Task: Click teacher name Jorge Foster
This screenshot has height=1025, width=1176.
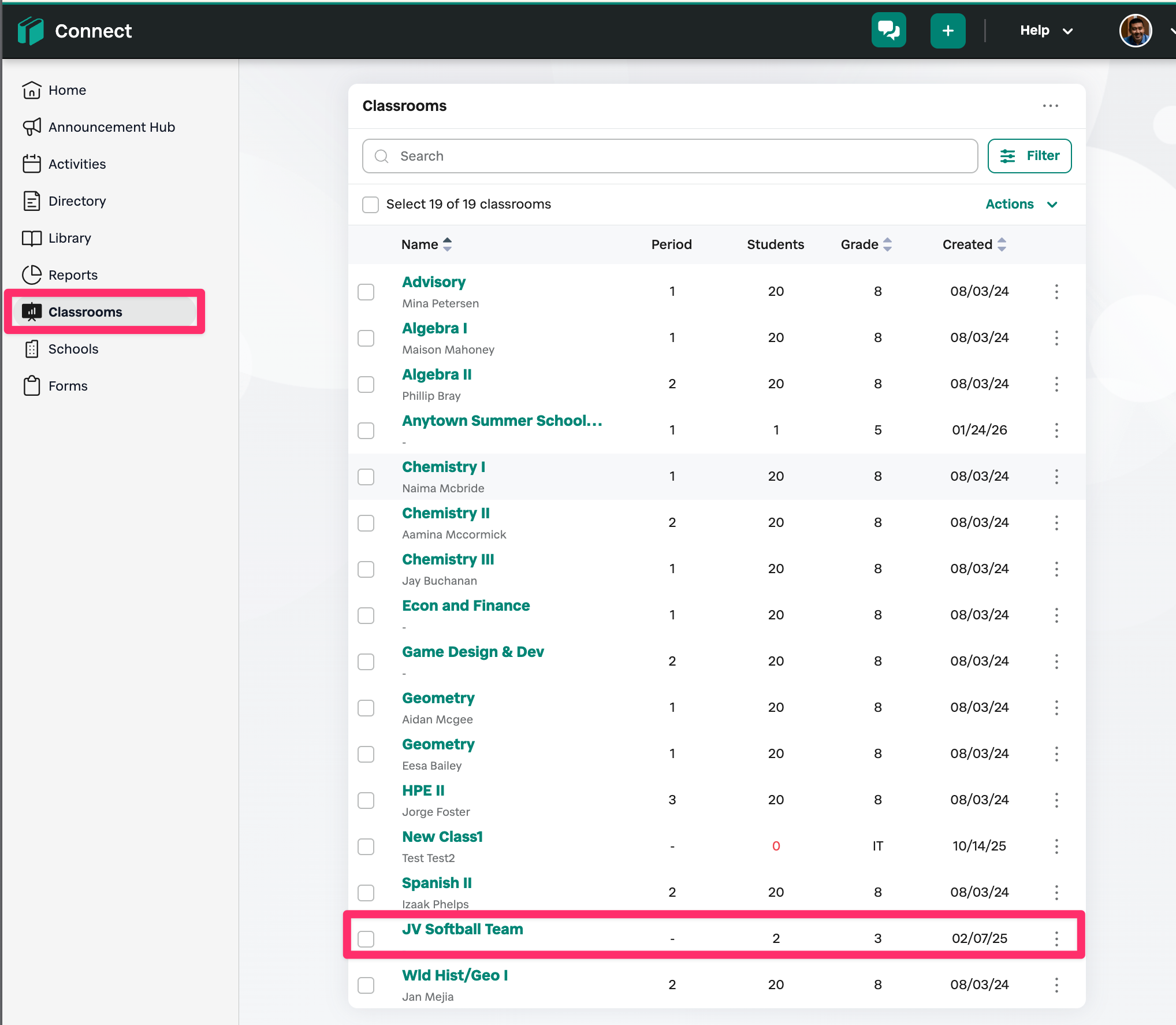Action: [436, 812]
